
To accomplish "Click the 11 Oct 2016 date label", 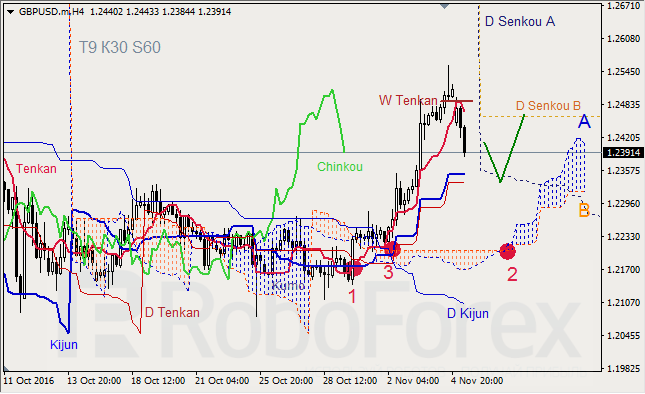I will tap(28, 380).
